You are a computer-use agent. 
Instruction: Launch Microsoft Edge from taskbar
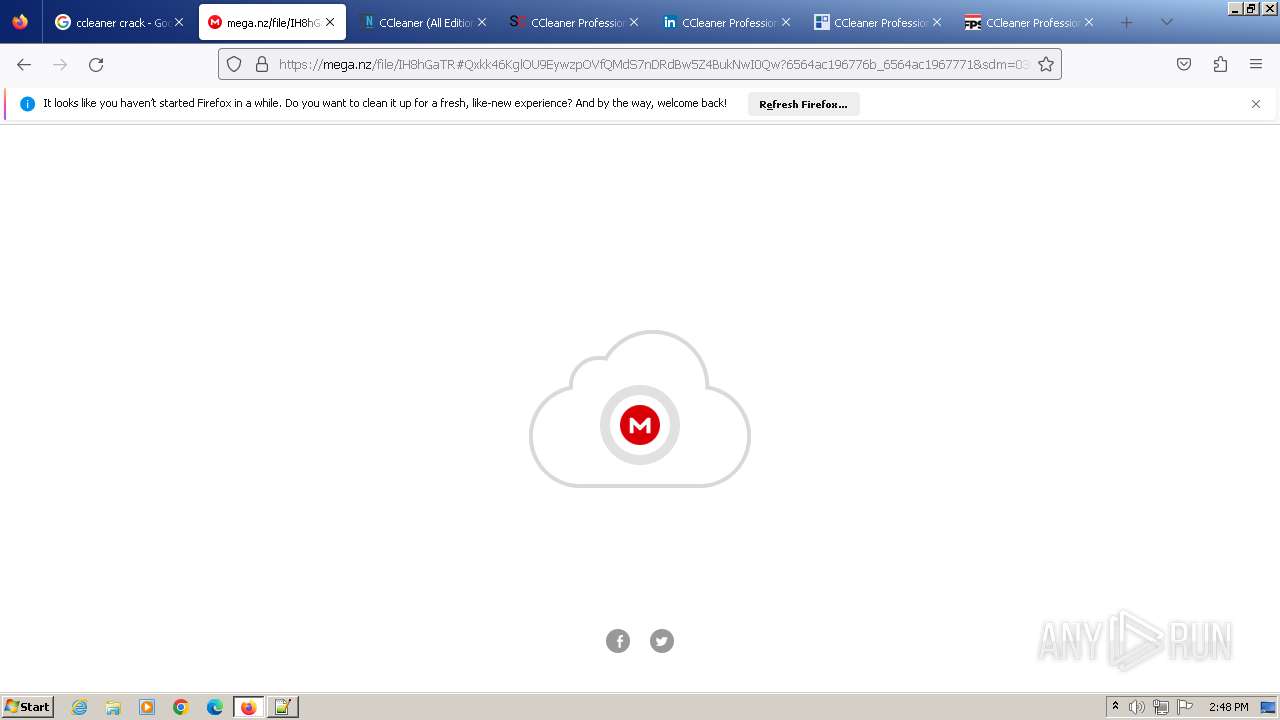[215, 707]
